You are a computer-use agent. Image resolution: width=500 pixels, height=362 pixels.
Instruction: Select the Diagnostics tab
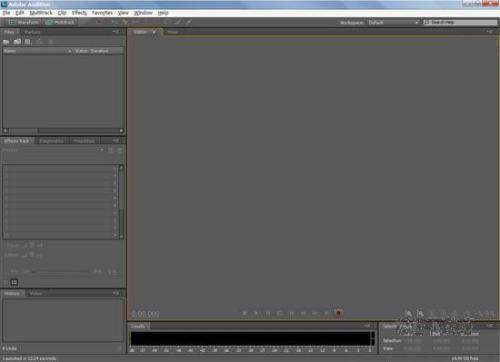(51, 141)
